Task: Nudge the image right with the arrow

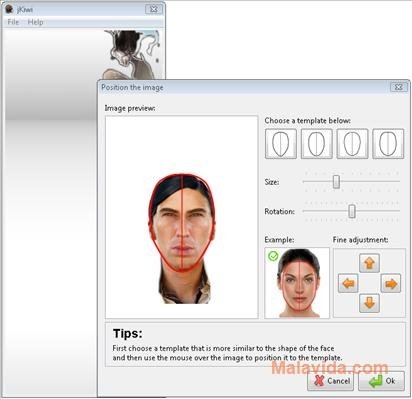Action: 391,284
